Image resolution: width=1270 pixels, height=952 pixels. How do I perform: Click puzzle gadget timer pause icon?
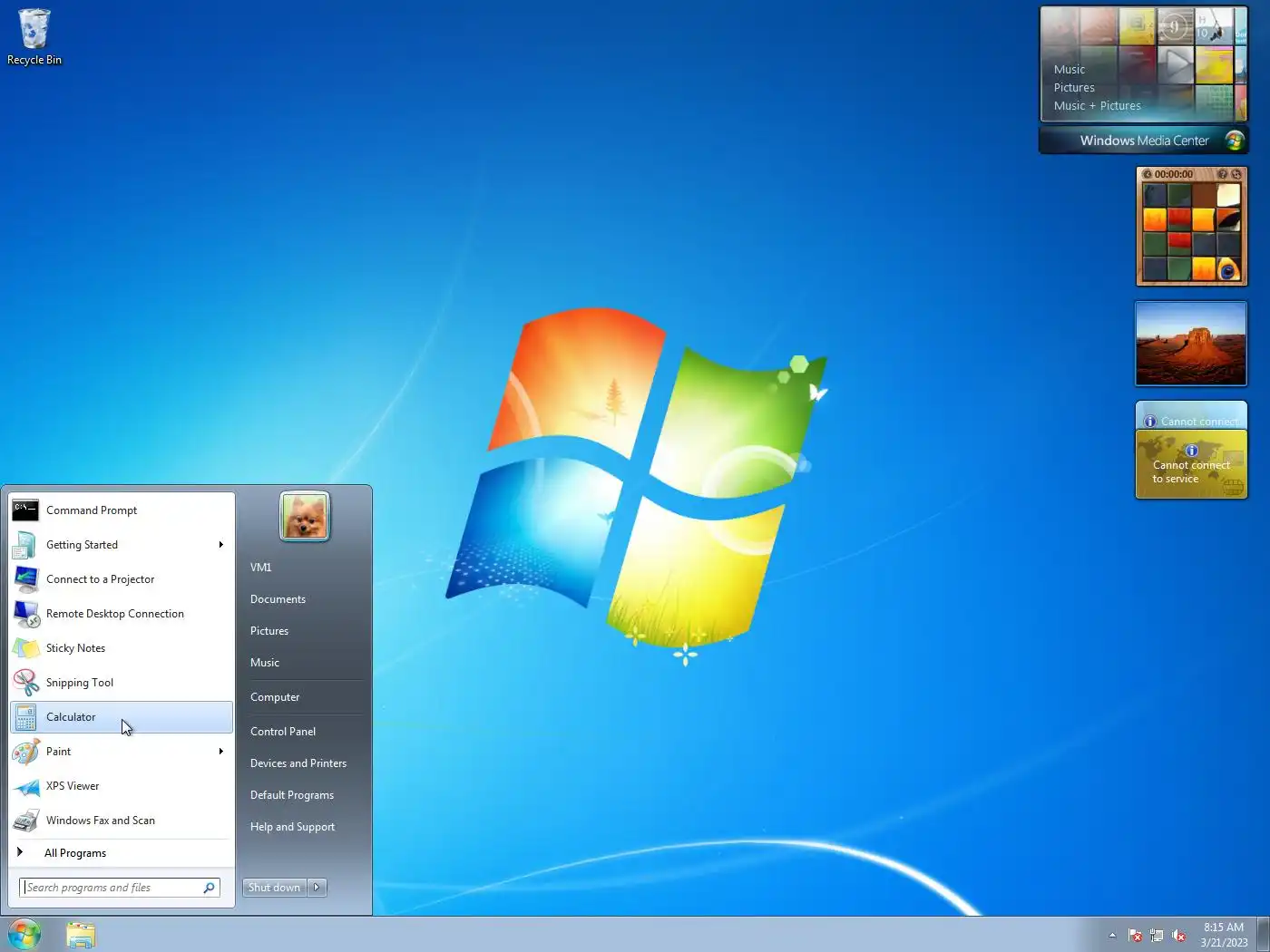point(1147,174)
